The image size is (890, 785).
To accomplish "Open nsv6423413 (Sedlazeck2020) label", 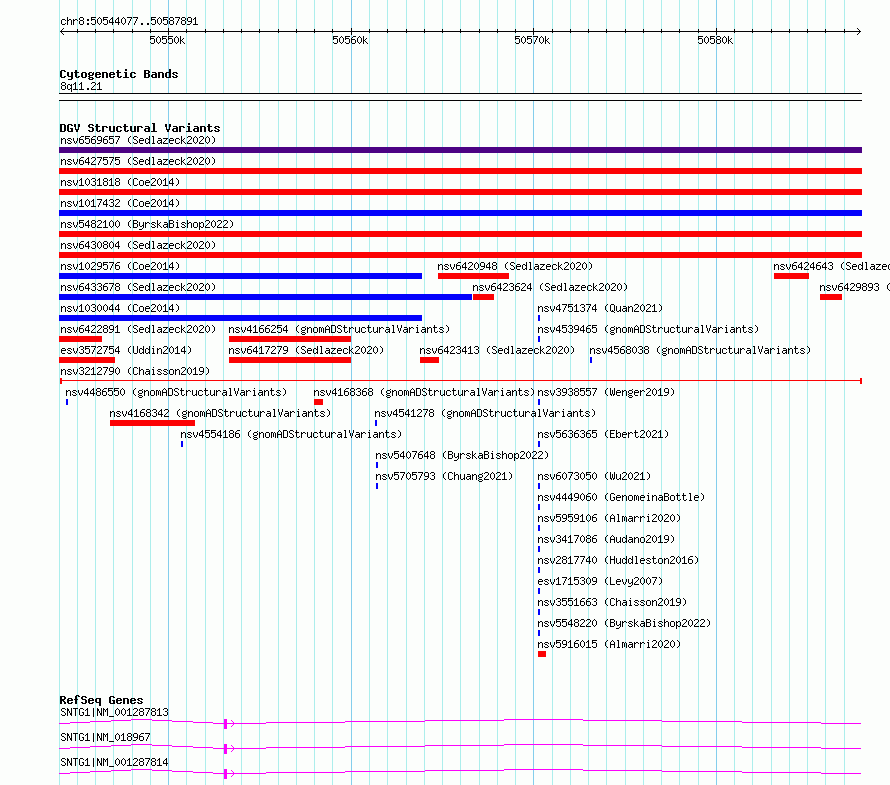I will click(497, 350).
